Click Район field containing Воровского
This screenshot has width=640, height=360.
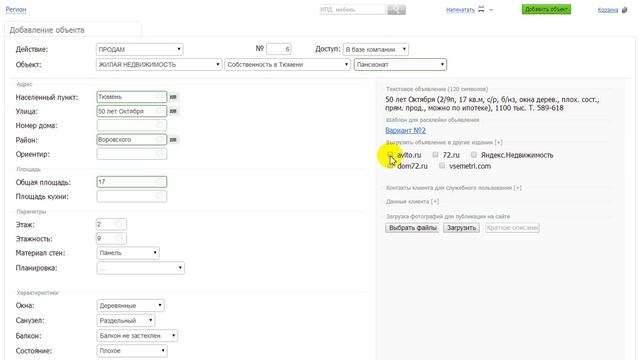click(131, 140)
